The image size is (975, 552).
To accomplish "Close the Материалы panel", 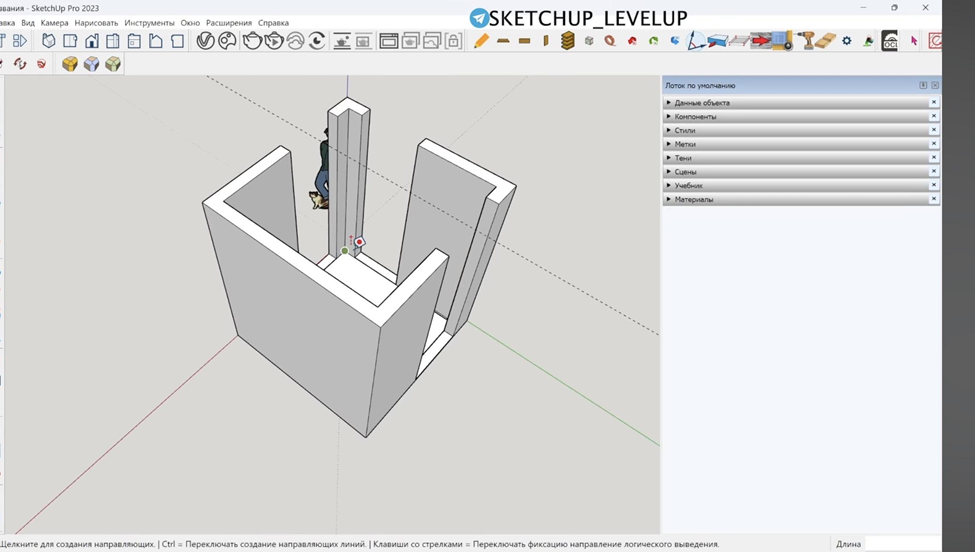I will pos(933,199).
